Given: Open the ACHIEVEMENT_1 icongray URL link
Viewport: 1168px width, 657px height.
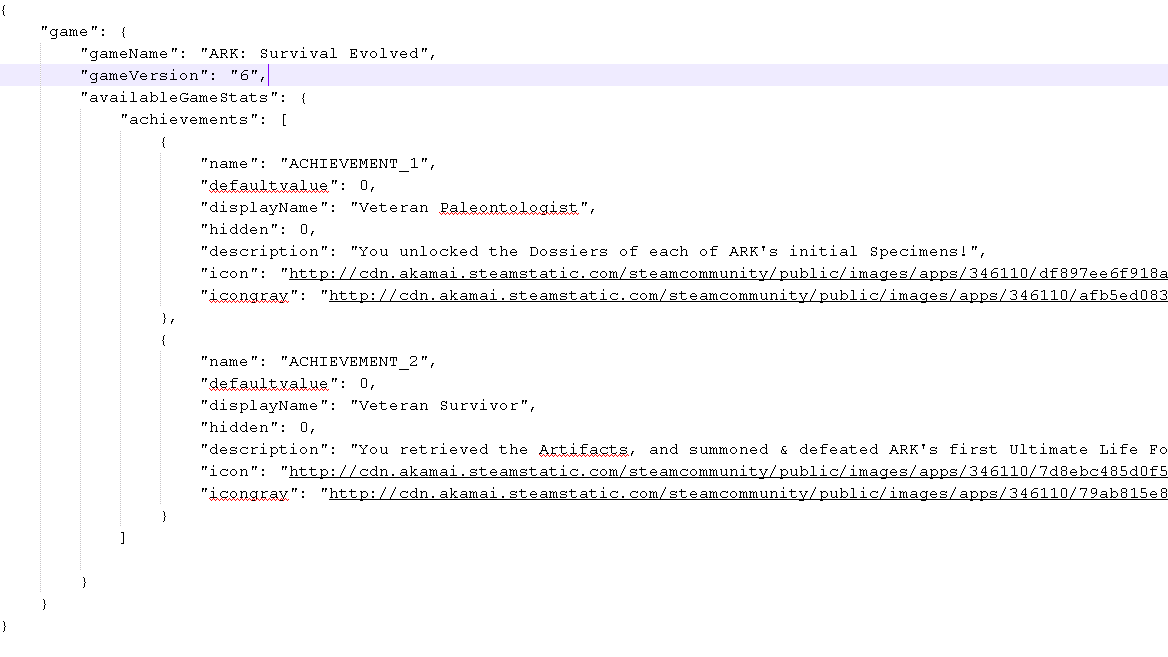Looking at the screenshot, I should pos(749,296).
